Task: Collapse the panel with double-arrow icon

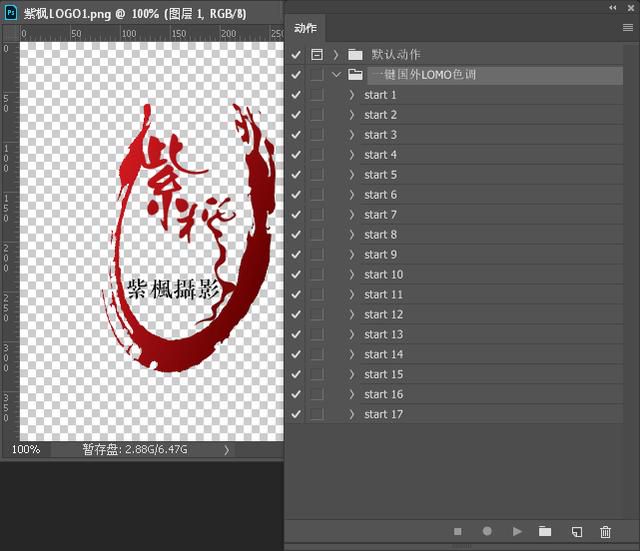Action: coord(612,7)
